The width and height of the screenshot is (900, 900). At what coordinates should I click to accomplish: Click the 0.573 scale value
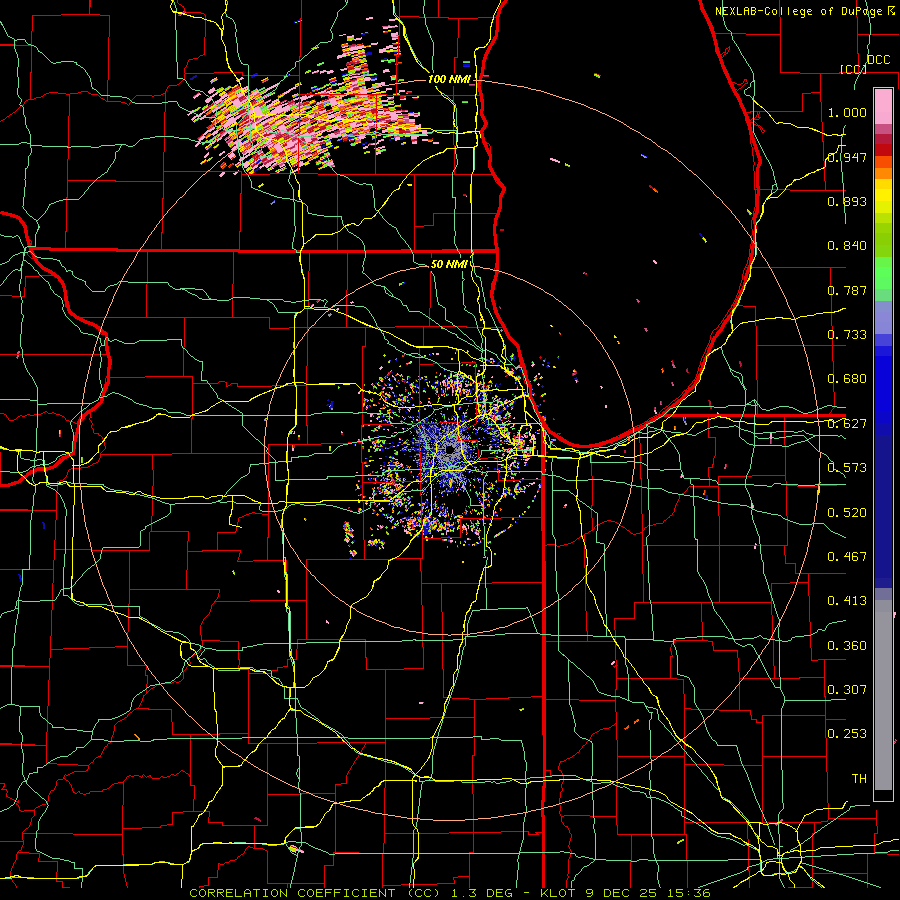click(x=847, y=468)
